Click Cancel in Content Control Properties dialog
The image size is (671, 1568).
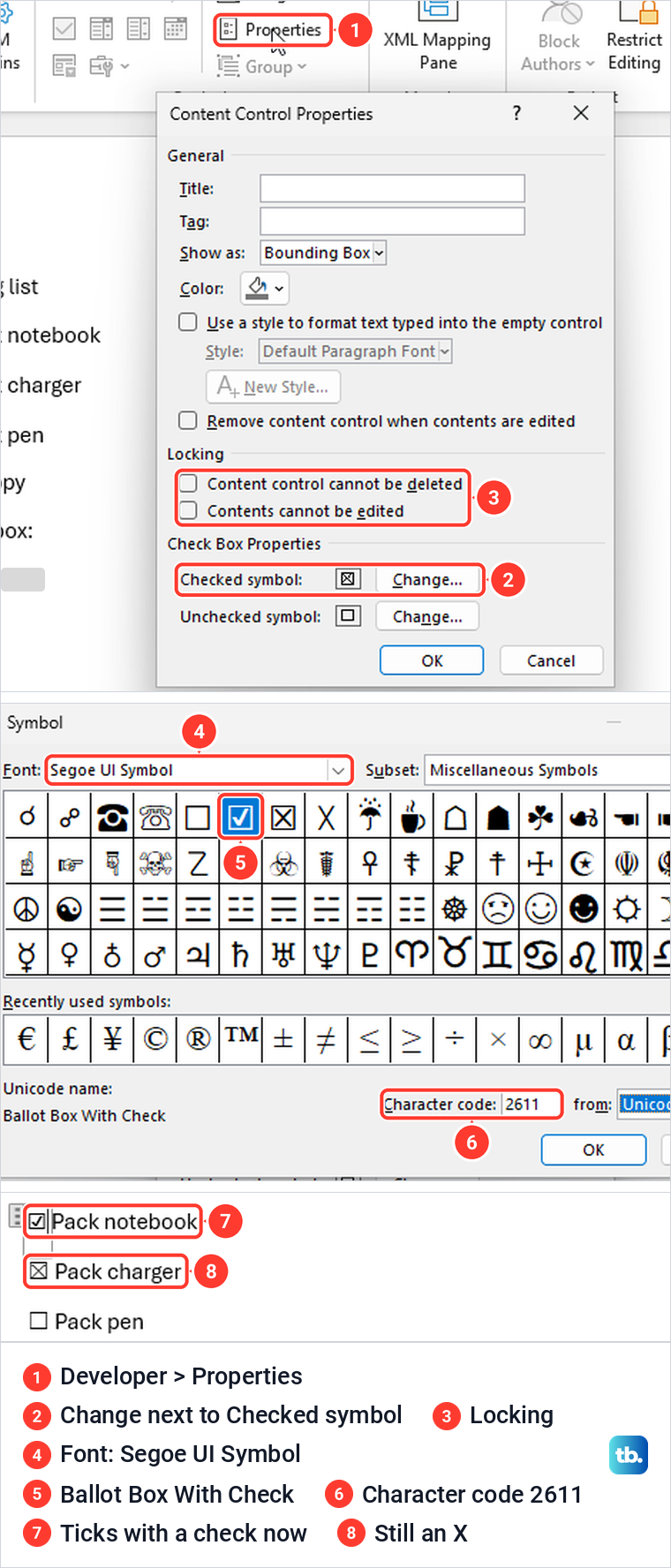coord(551,660)
